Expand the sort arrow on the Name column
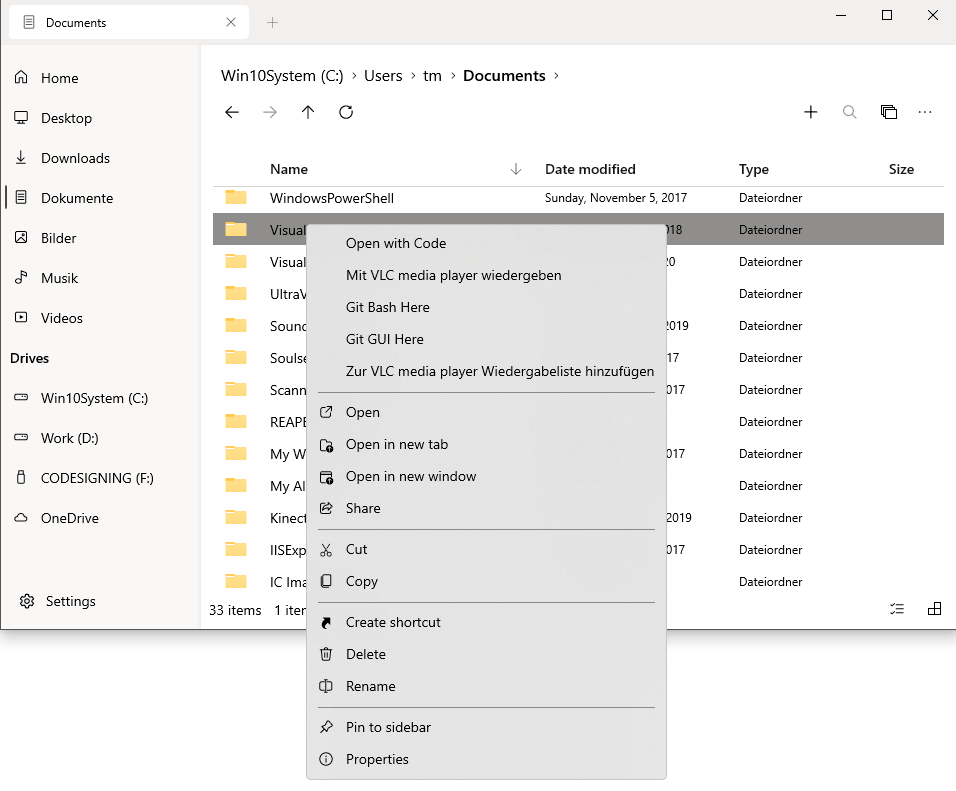The width and height of the screenshot is (956, 791). [516, 169]
